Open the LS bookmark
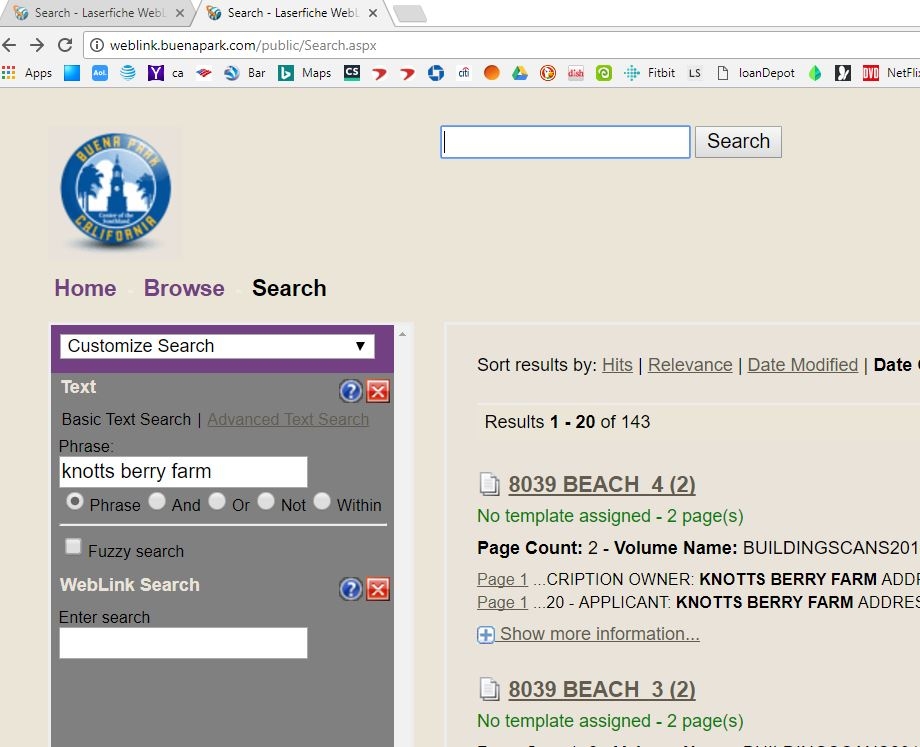The image size is (920, 747). point(695,73)
